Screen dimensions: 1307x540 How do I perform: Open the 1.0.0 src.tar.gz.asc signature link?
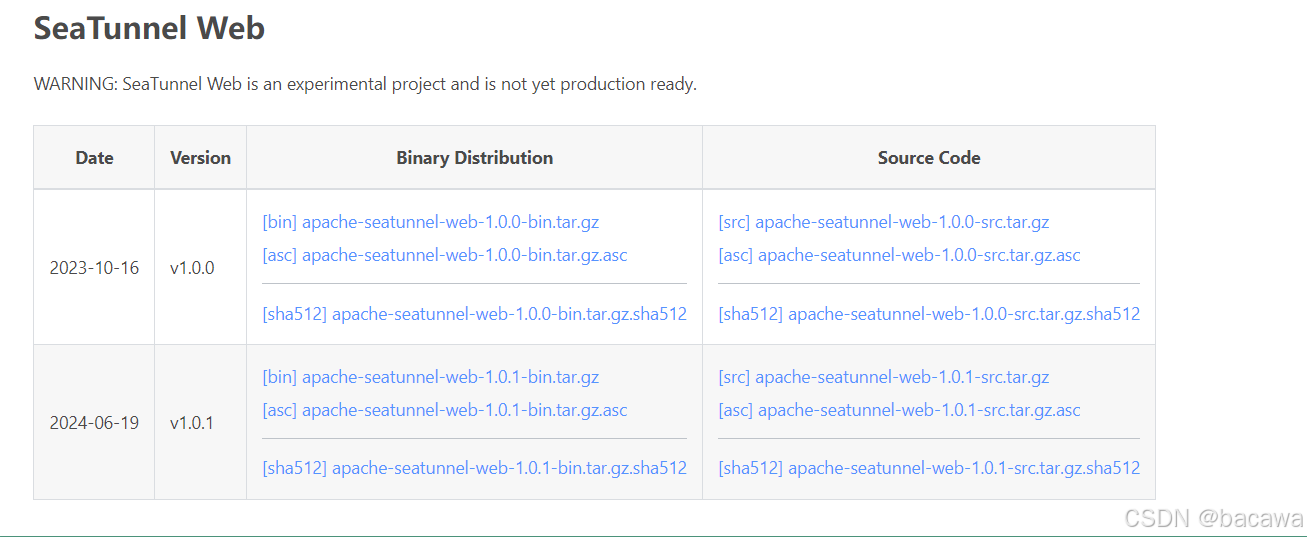tap(899, 255)
